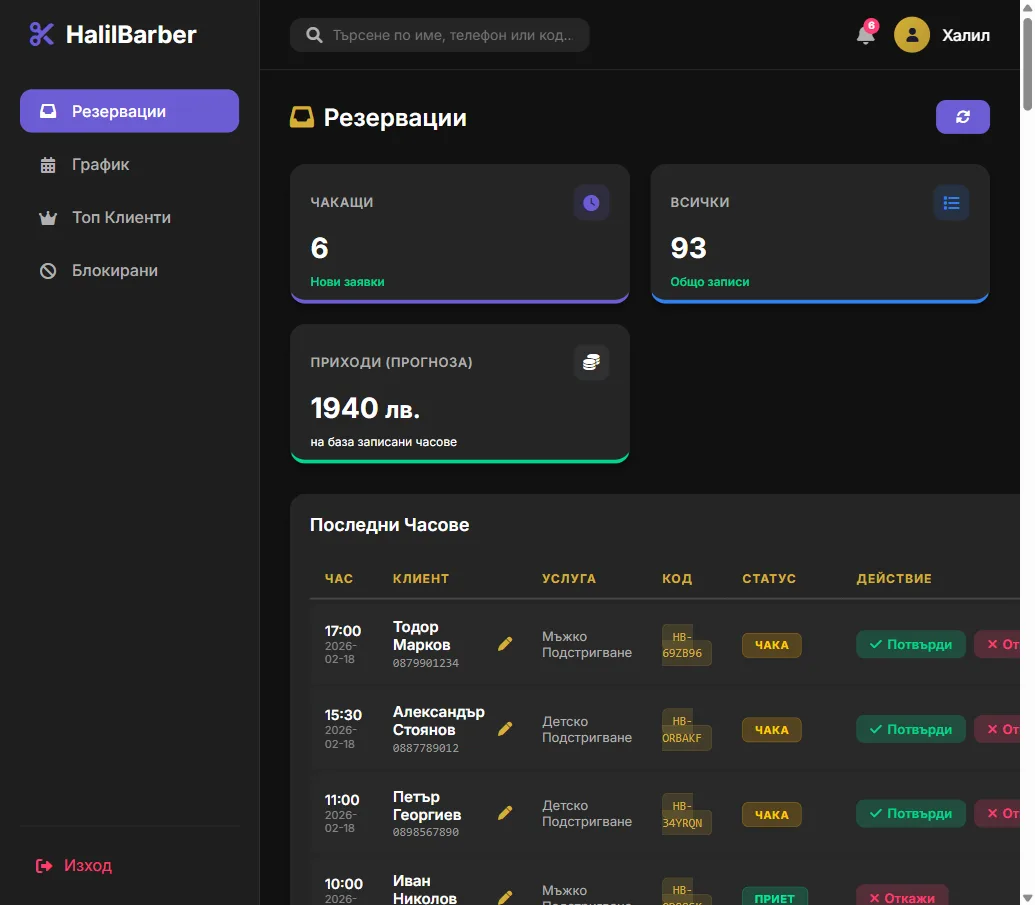The image size is (1035, 905).
Task: Edit Тодор Марков with the pencil icon
Action: (x=505, y=643)
